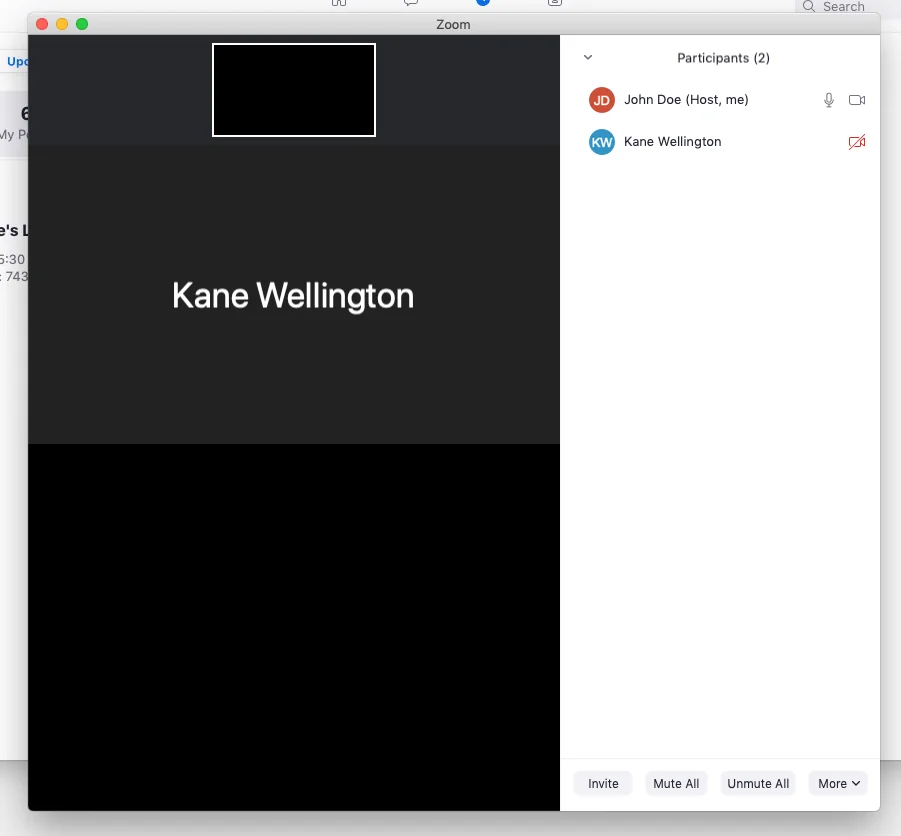Click the Mute All button
The height and width of the screenshot is (836, 901).
676,784
